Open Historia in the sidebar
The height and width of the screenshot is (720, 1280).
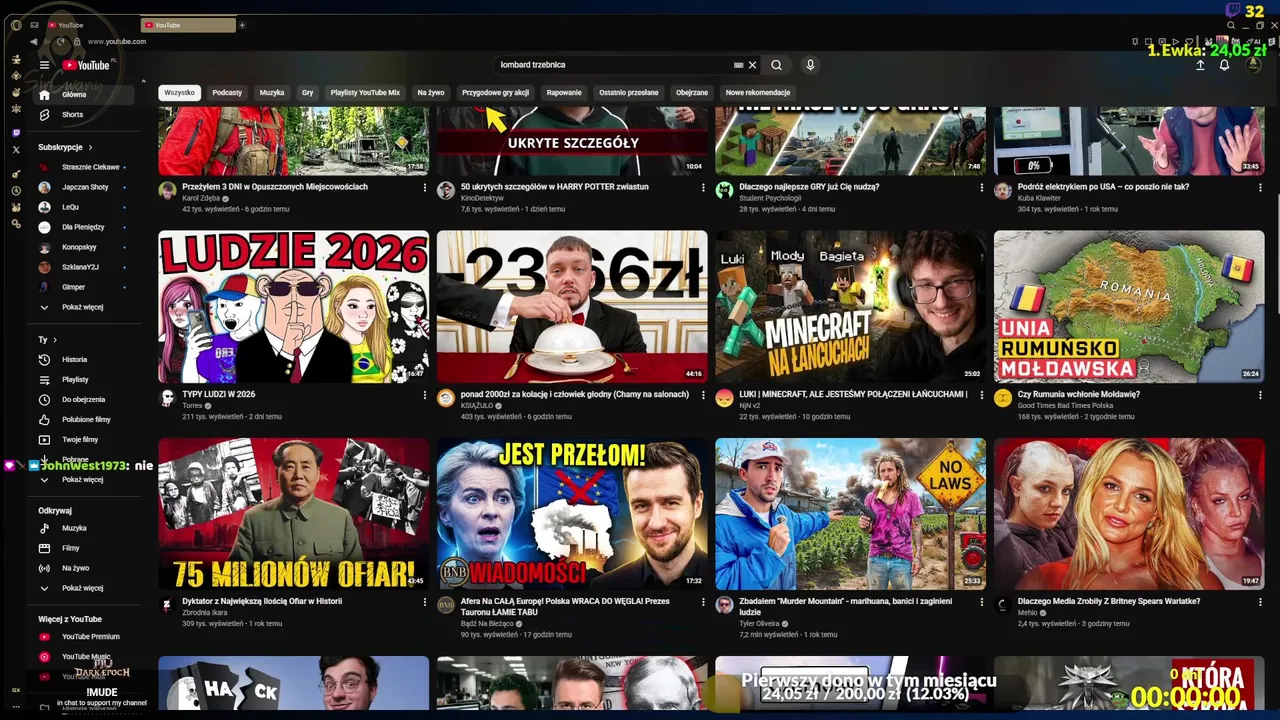tap(82, 360)
